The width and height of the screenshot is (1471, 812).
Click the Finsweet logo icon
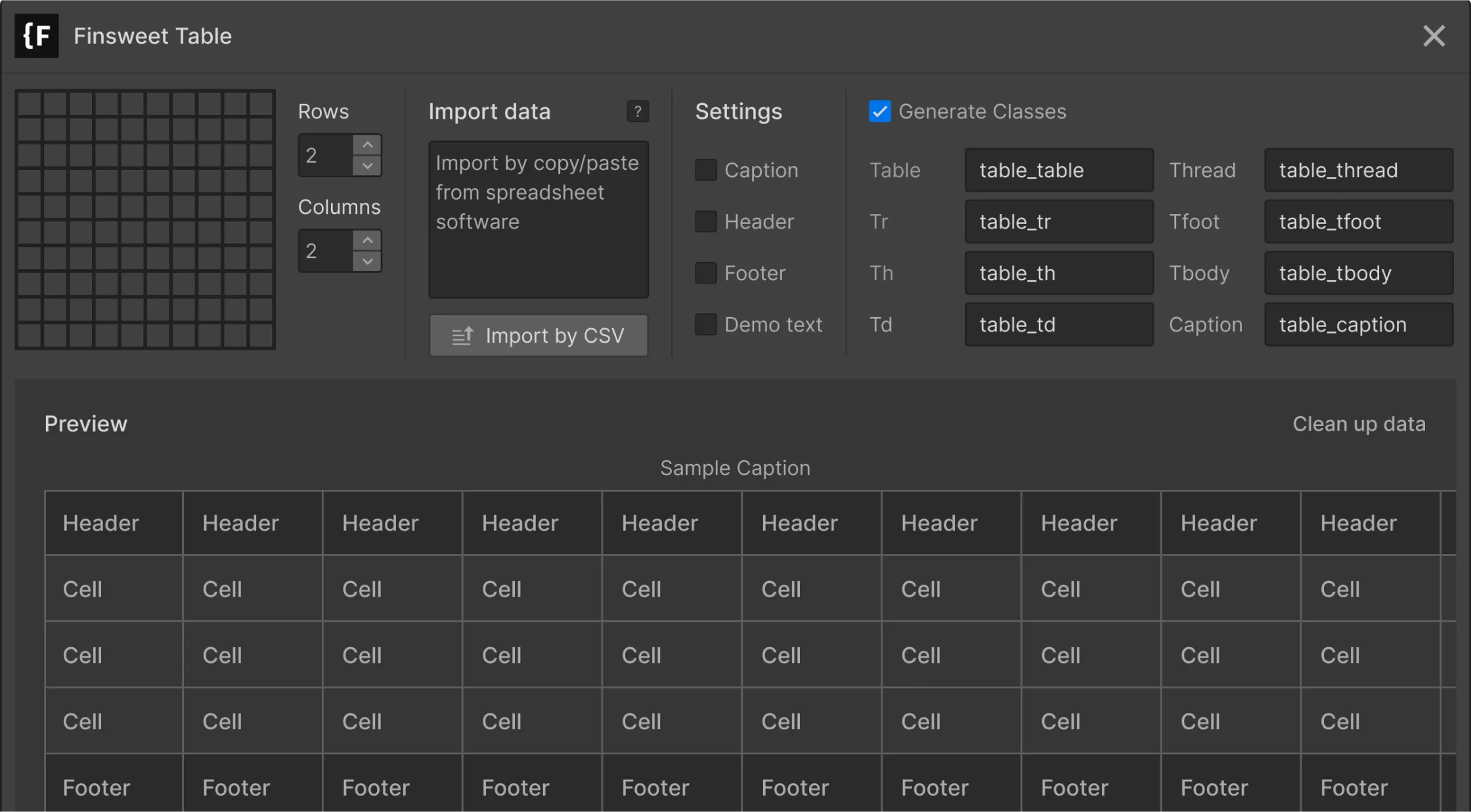36,36
